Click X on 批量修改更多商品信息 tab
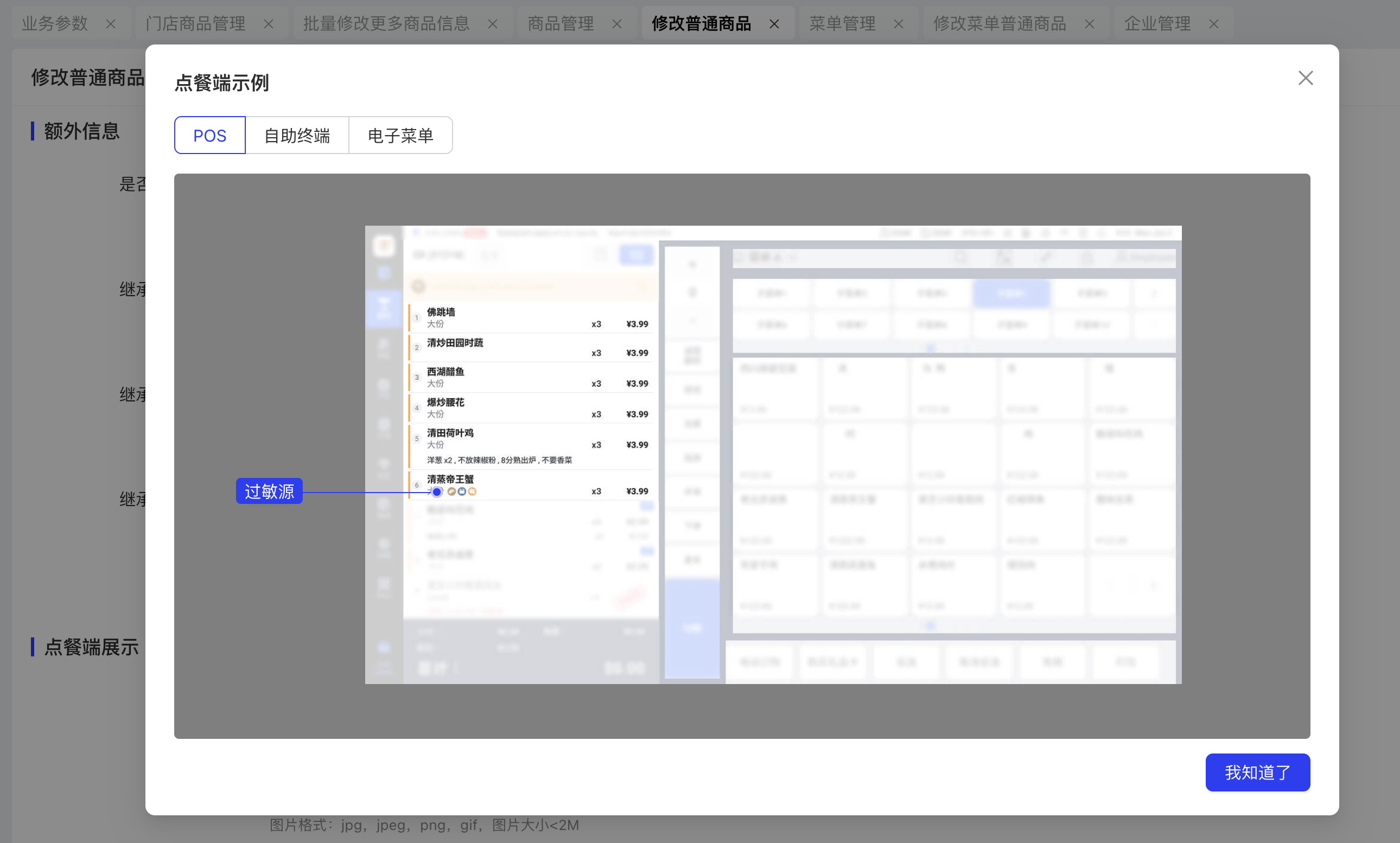The height and width of the screenshot is (843, 1400). [493, 24]
